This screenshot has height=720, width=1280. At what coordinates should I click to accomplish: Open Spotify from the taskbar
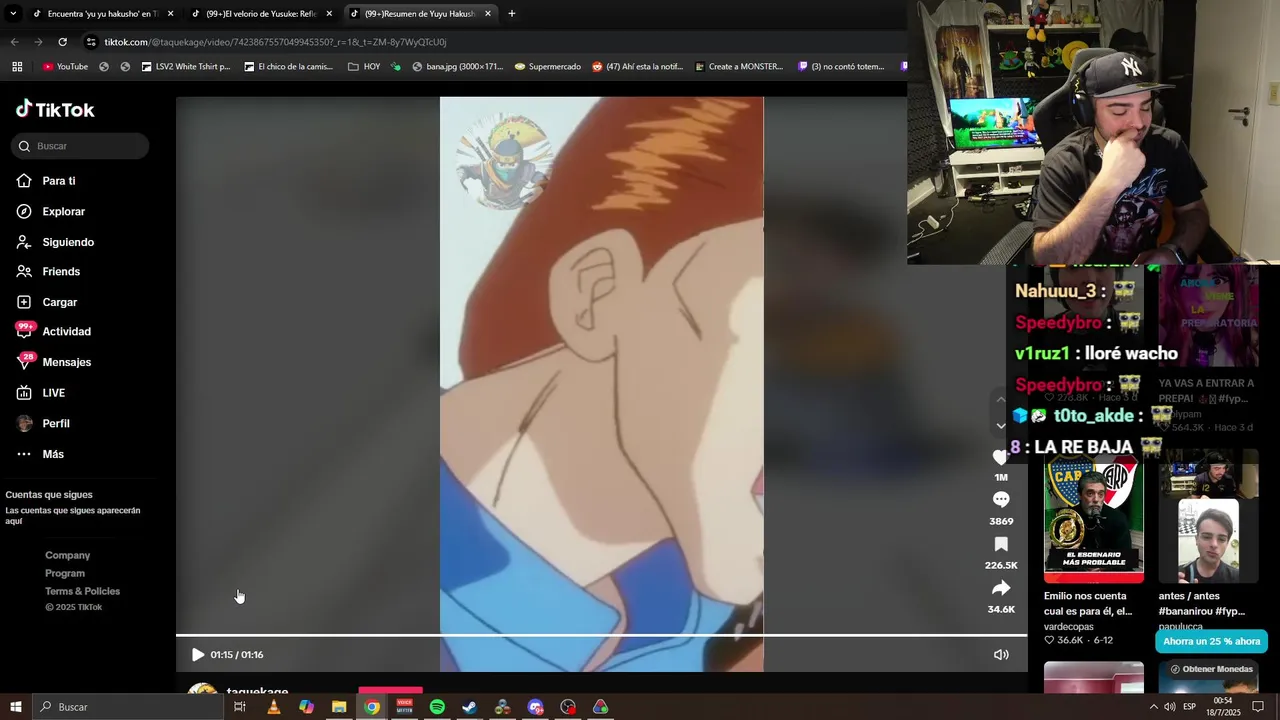coord(437,707)
